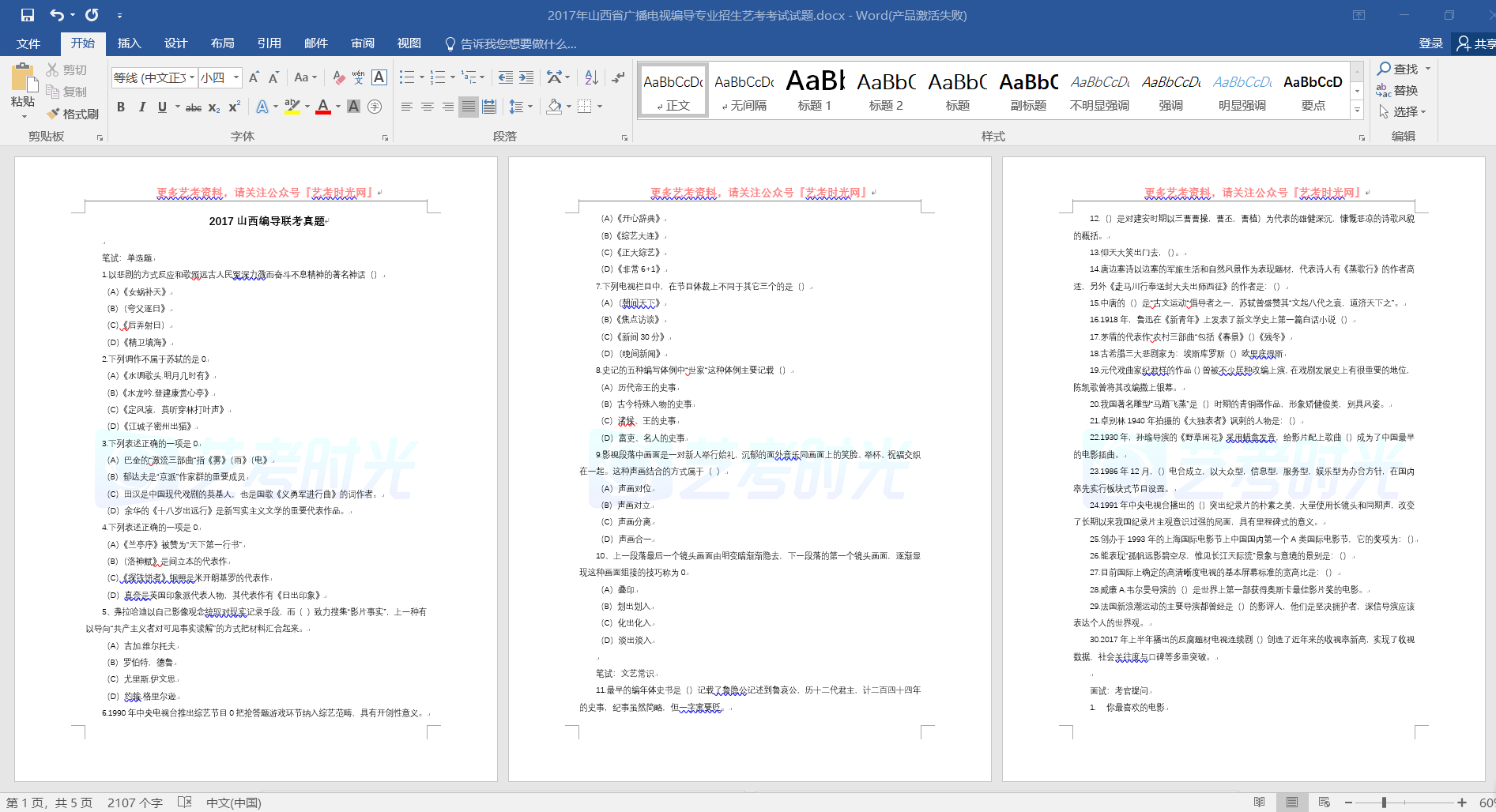Viewport: 1496px width, 812px height.
Task: Click 登录 to sign in
Action: pos(1430,43)
